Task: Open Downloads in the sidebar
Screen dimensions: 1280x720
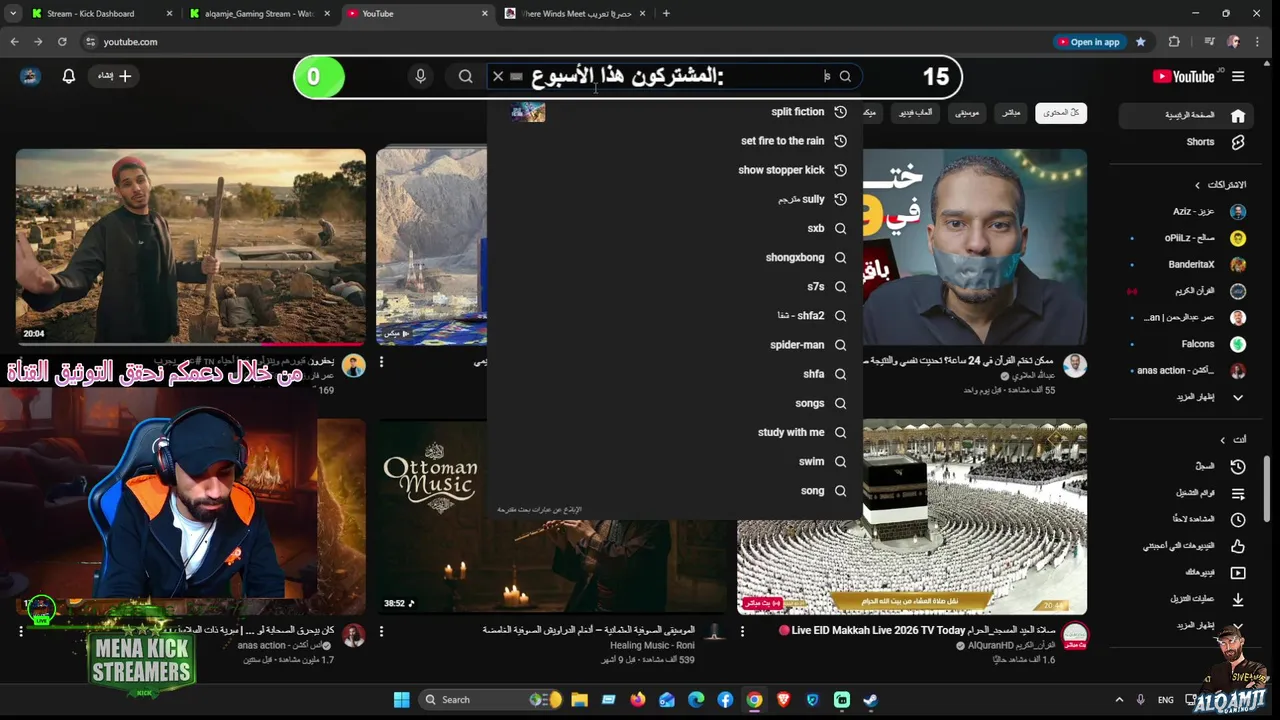Action: point(1186,599)
